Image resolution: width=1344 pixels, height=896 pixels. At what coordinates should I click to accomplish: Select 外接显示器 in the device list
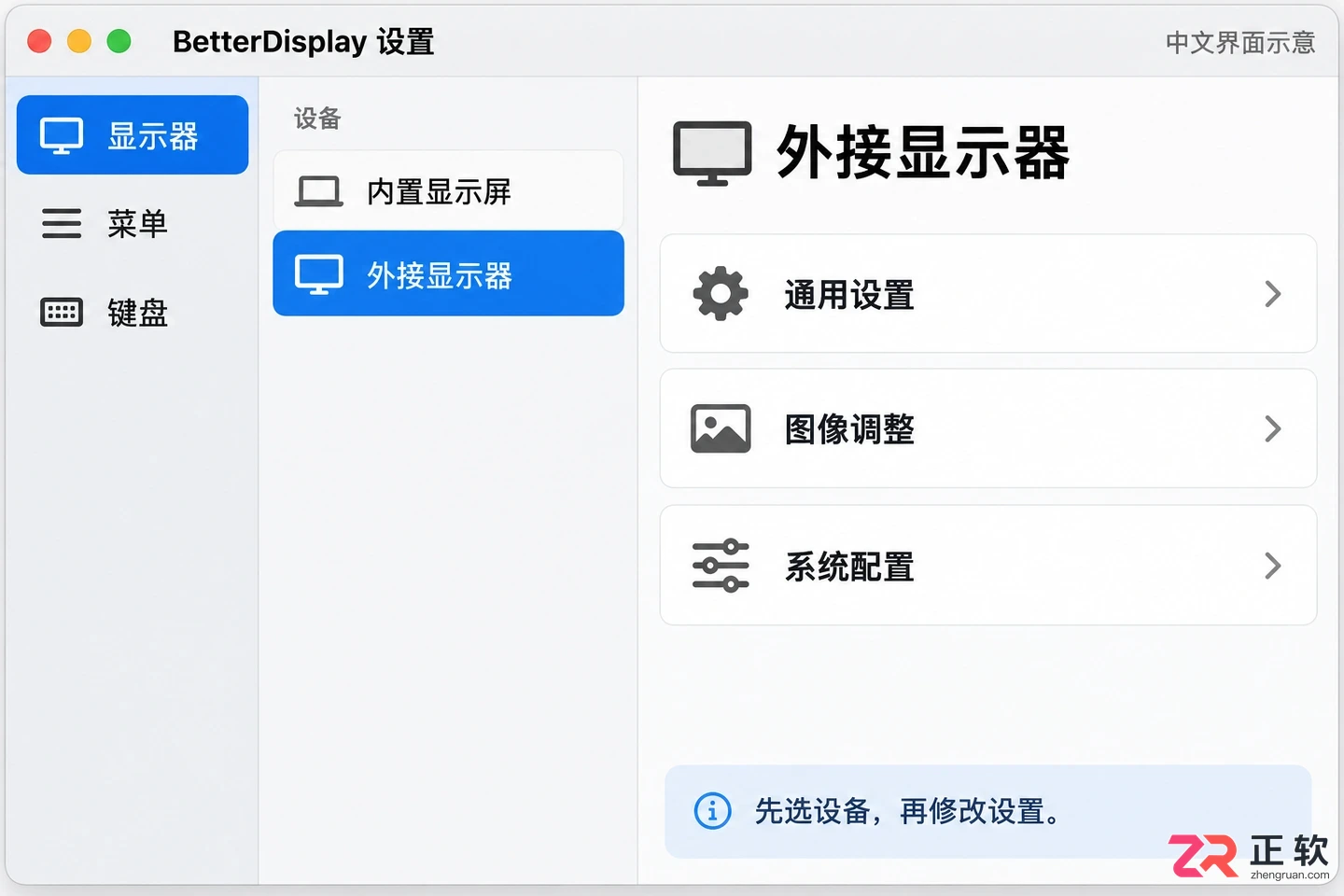(x=448, y=273)
